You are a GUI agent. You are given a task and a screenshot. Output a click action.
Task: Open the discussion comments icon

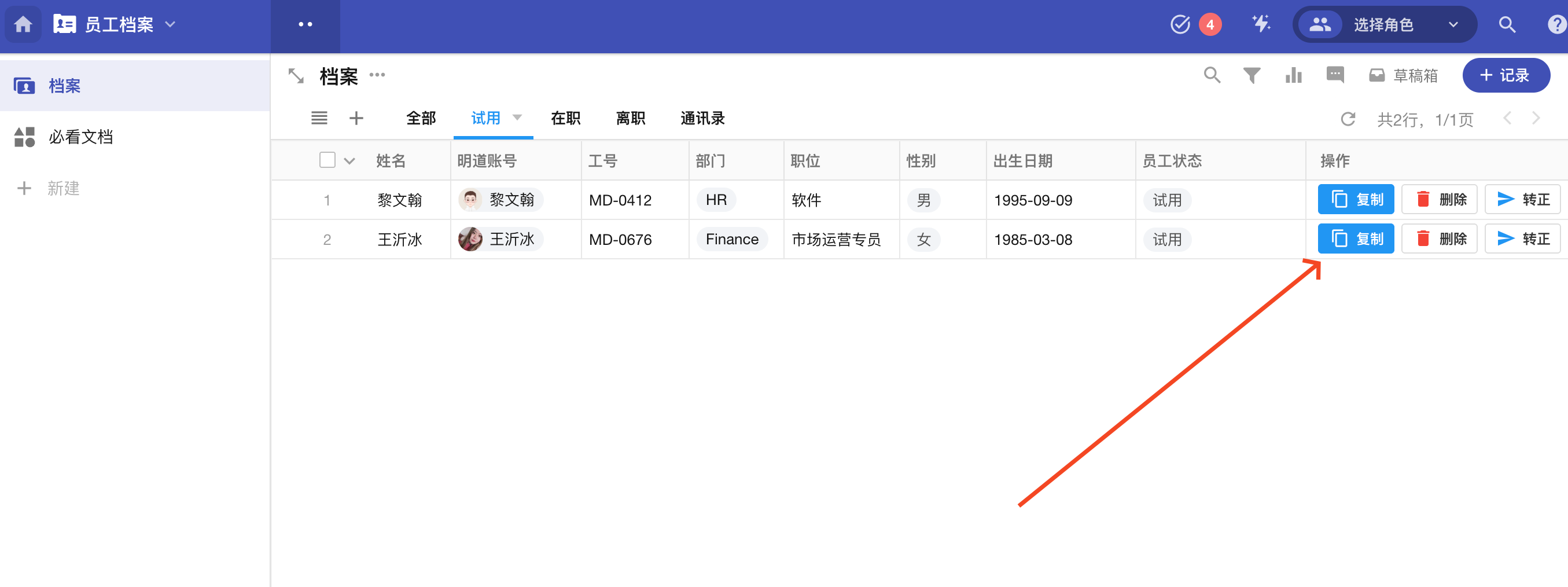[x=1334, y=75]
